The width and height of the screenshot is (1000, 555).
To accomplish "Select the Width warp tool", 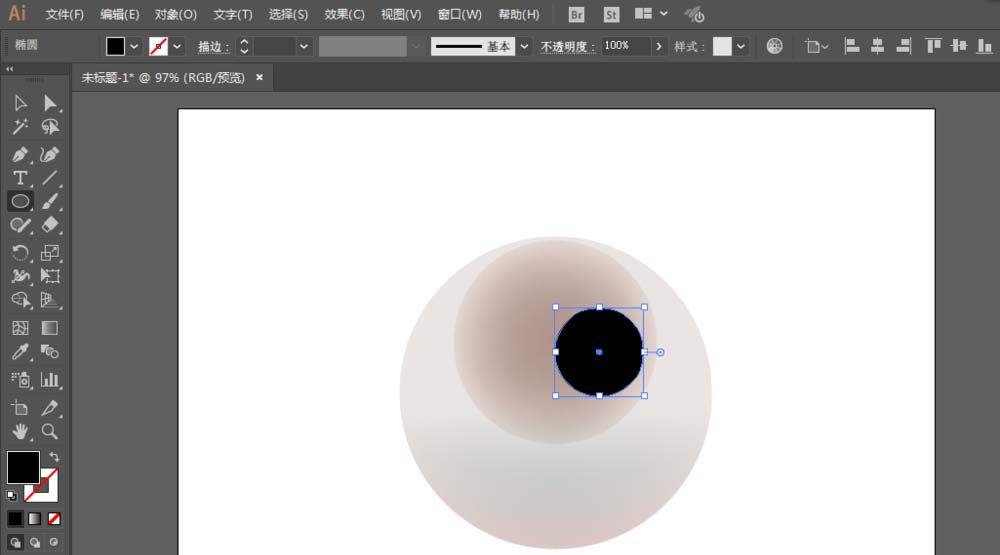I will (x=20, y=276).
